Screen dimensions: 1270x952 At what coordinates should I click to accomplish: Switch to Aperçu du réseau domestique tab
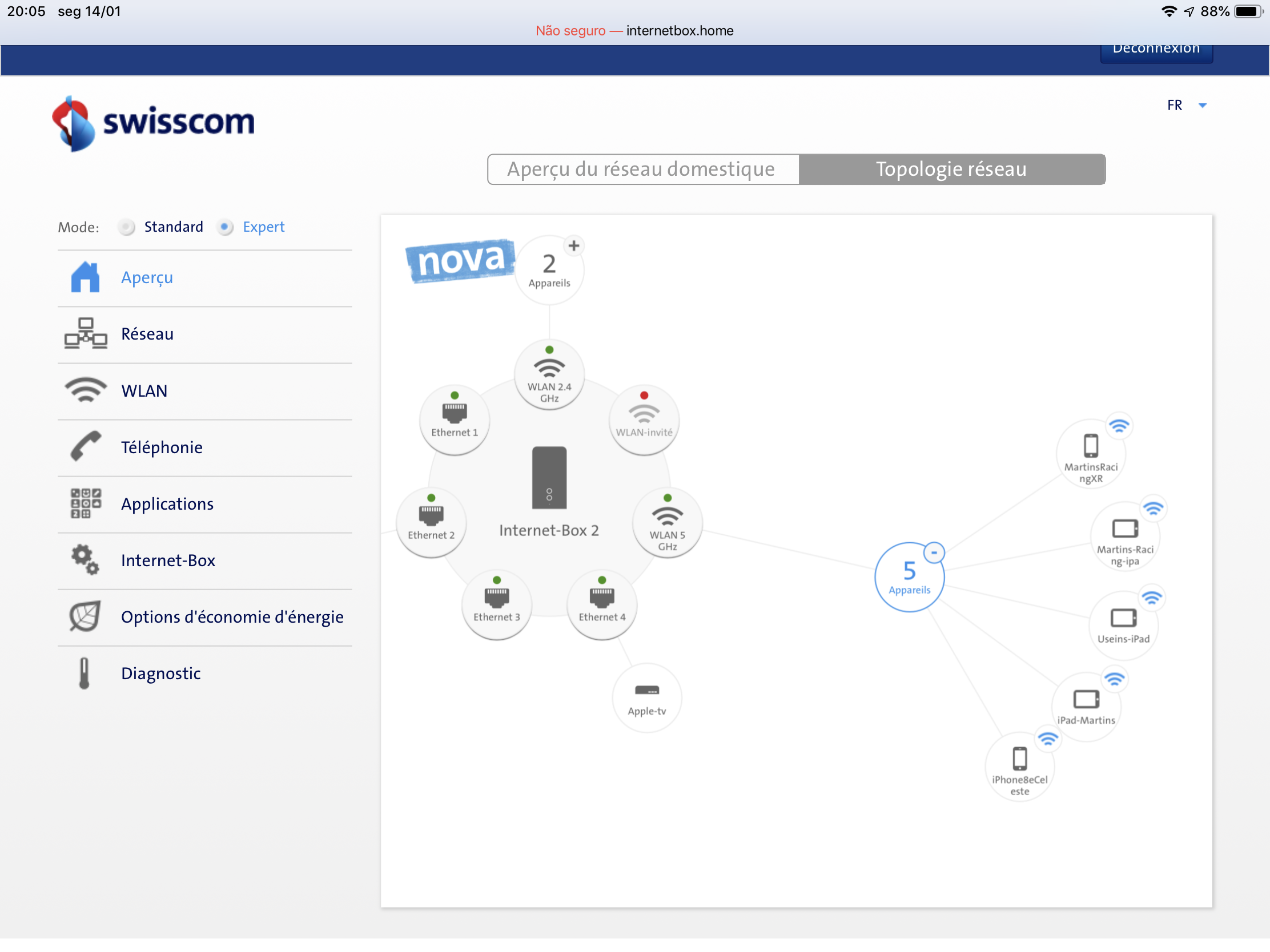tap(642, 170)
